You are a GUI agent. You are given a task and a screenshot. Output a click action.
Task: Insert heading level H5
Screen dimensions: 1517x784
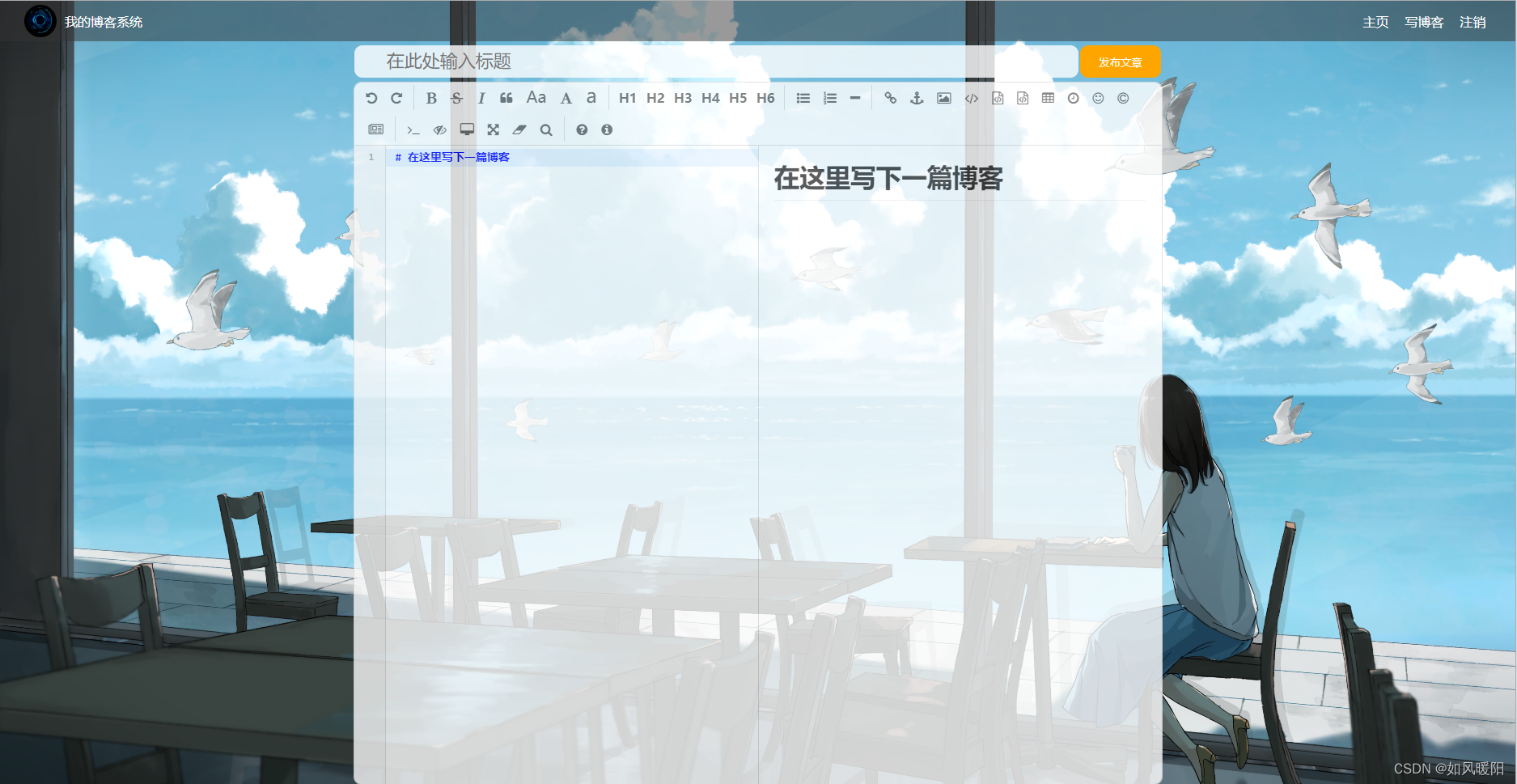(738, 98)
